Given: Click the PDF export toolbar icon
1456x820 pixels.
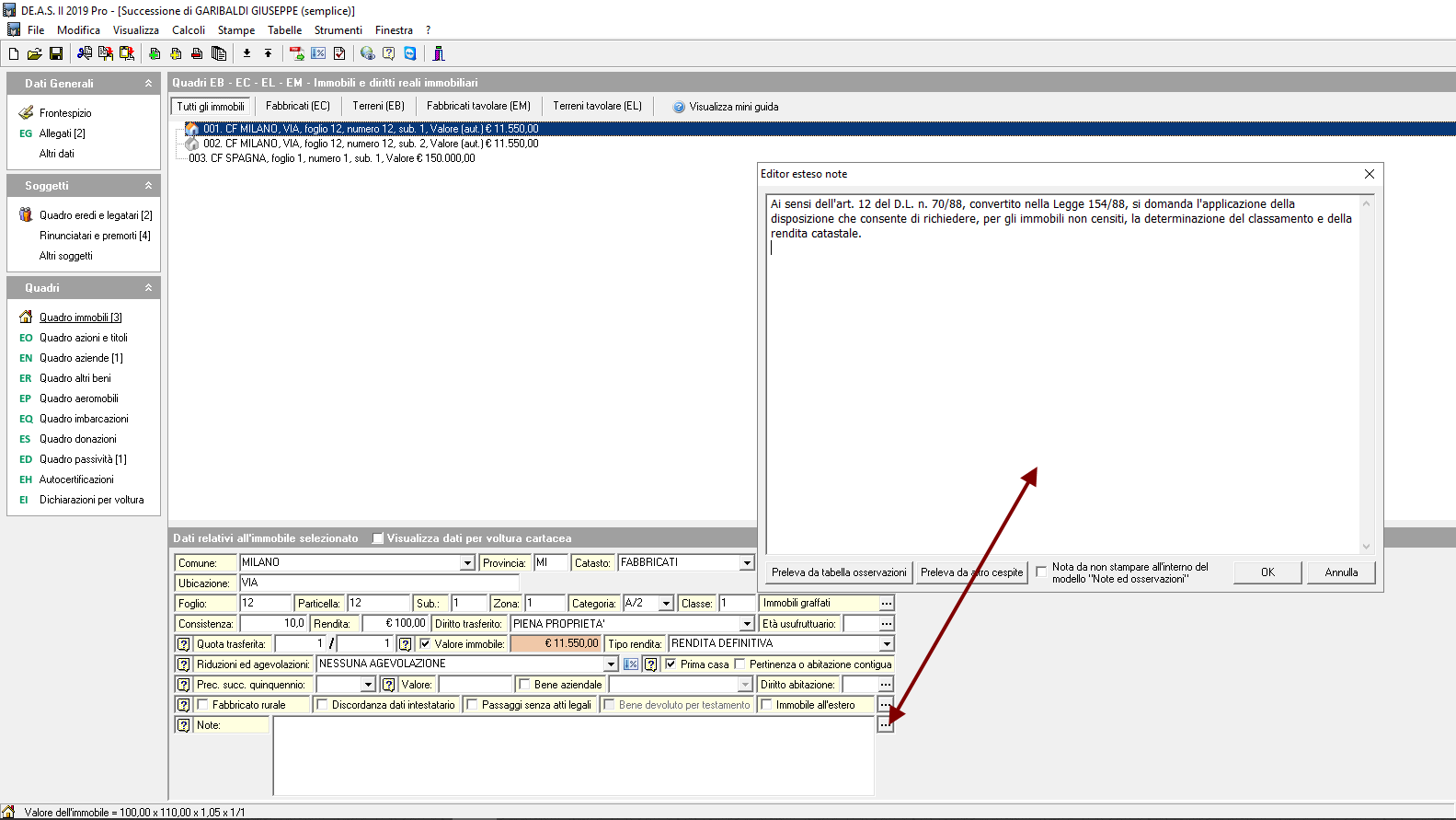Looking at the screenshot, I should pyautogui.click(x=297, y=53).
